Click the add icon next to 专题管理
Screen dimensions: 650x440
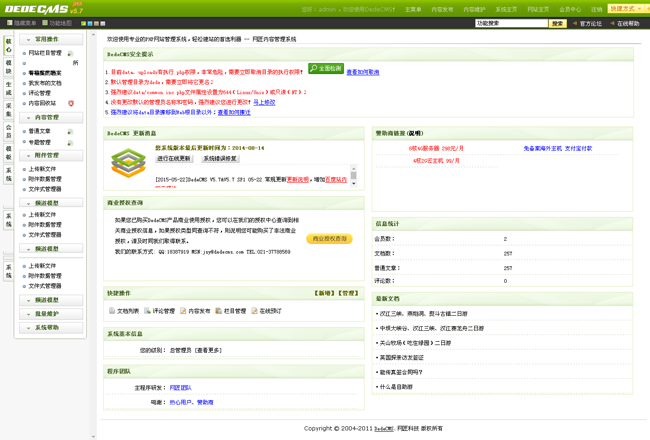(70, 143)
